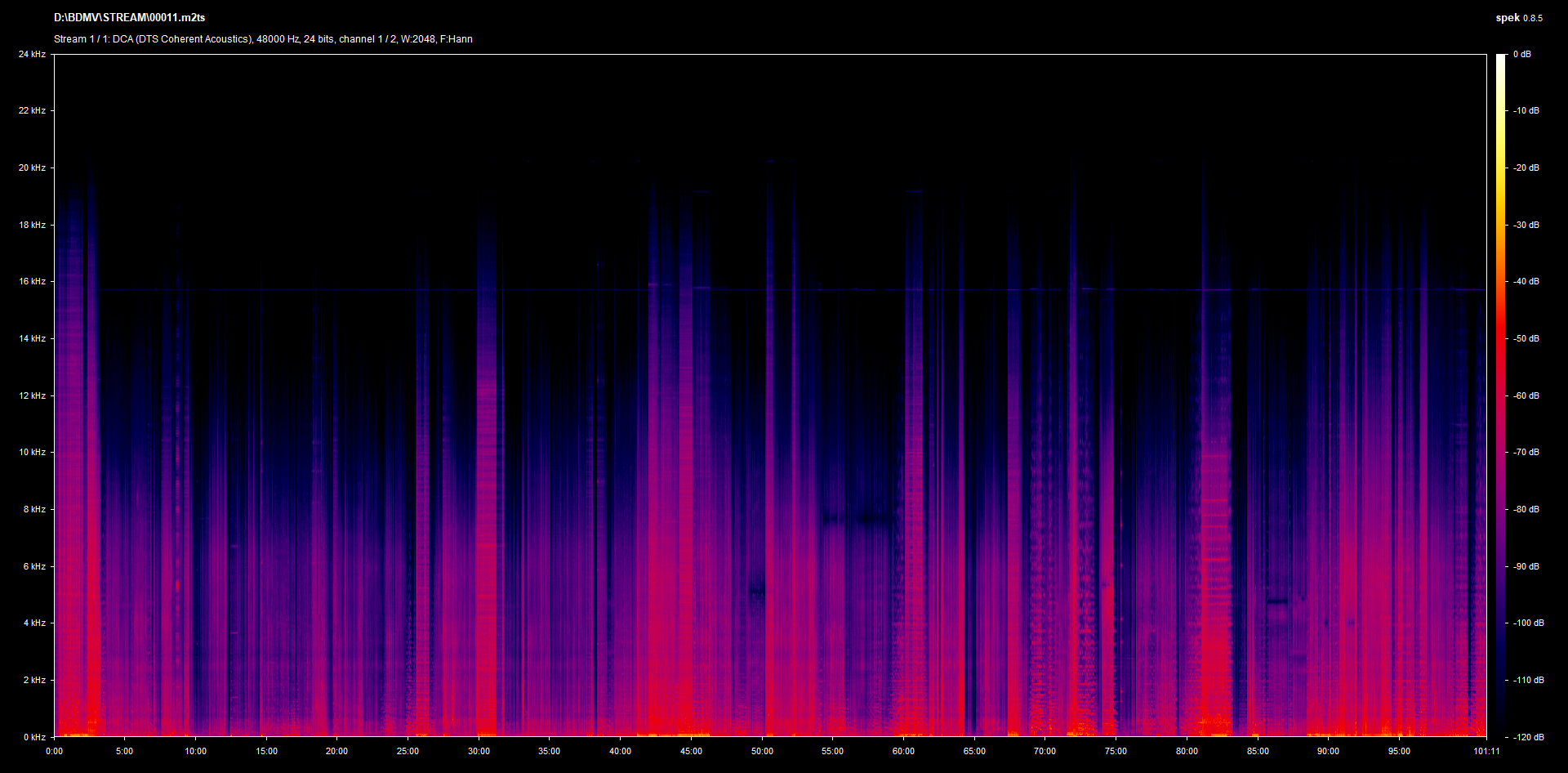The image size is (1568, 773).
Task: Select the -30 dB scale label
Action: [1526, 225]
